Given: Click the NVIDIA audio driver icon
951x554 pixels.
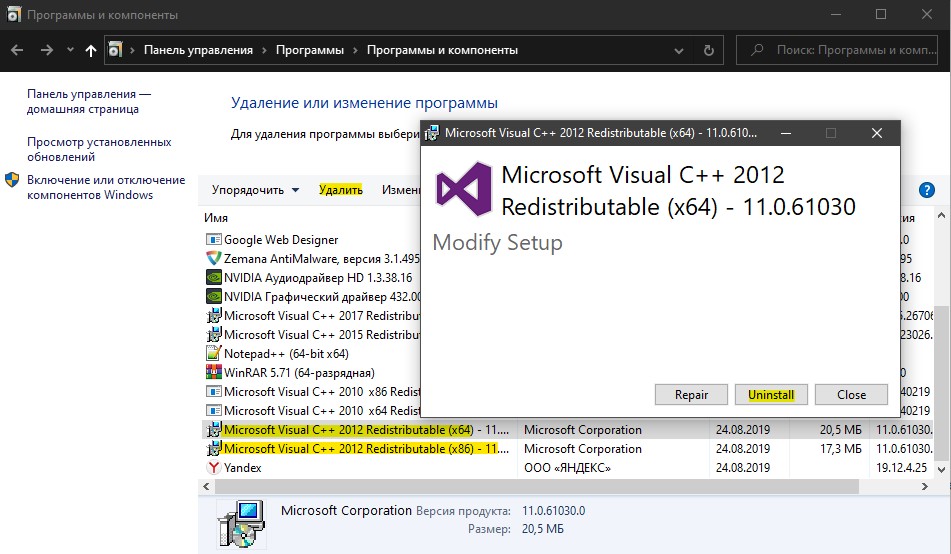Looking at the screenshot, I should (213, 278).
